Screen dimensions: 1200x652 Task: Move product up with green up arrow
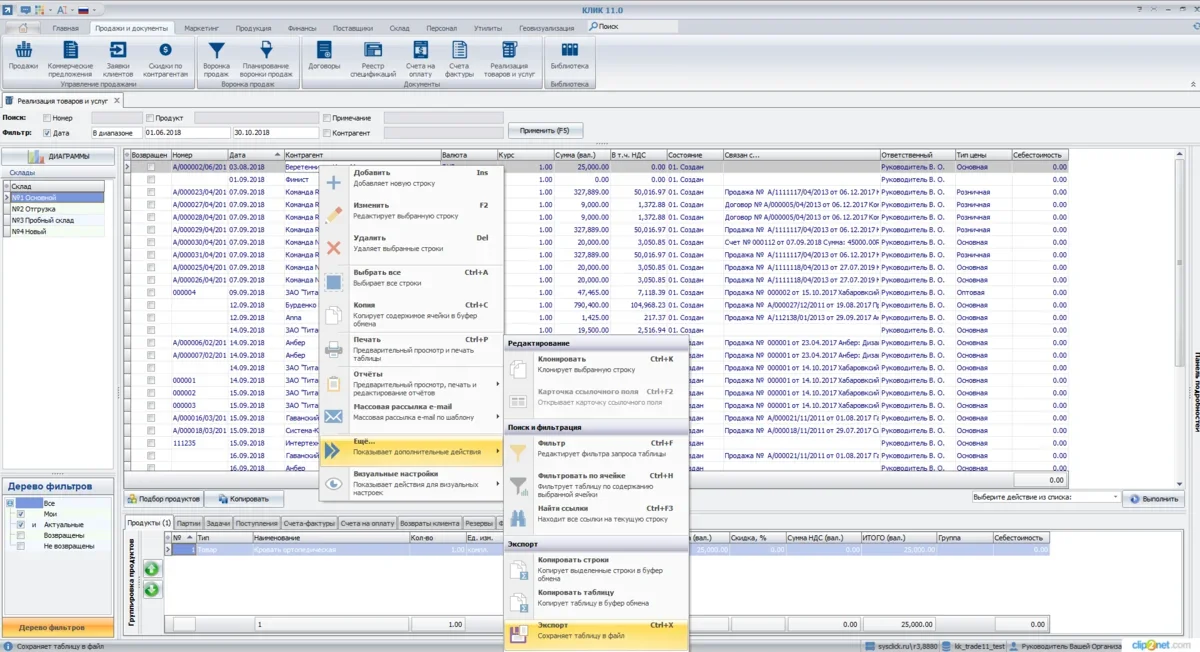[151, 569]
